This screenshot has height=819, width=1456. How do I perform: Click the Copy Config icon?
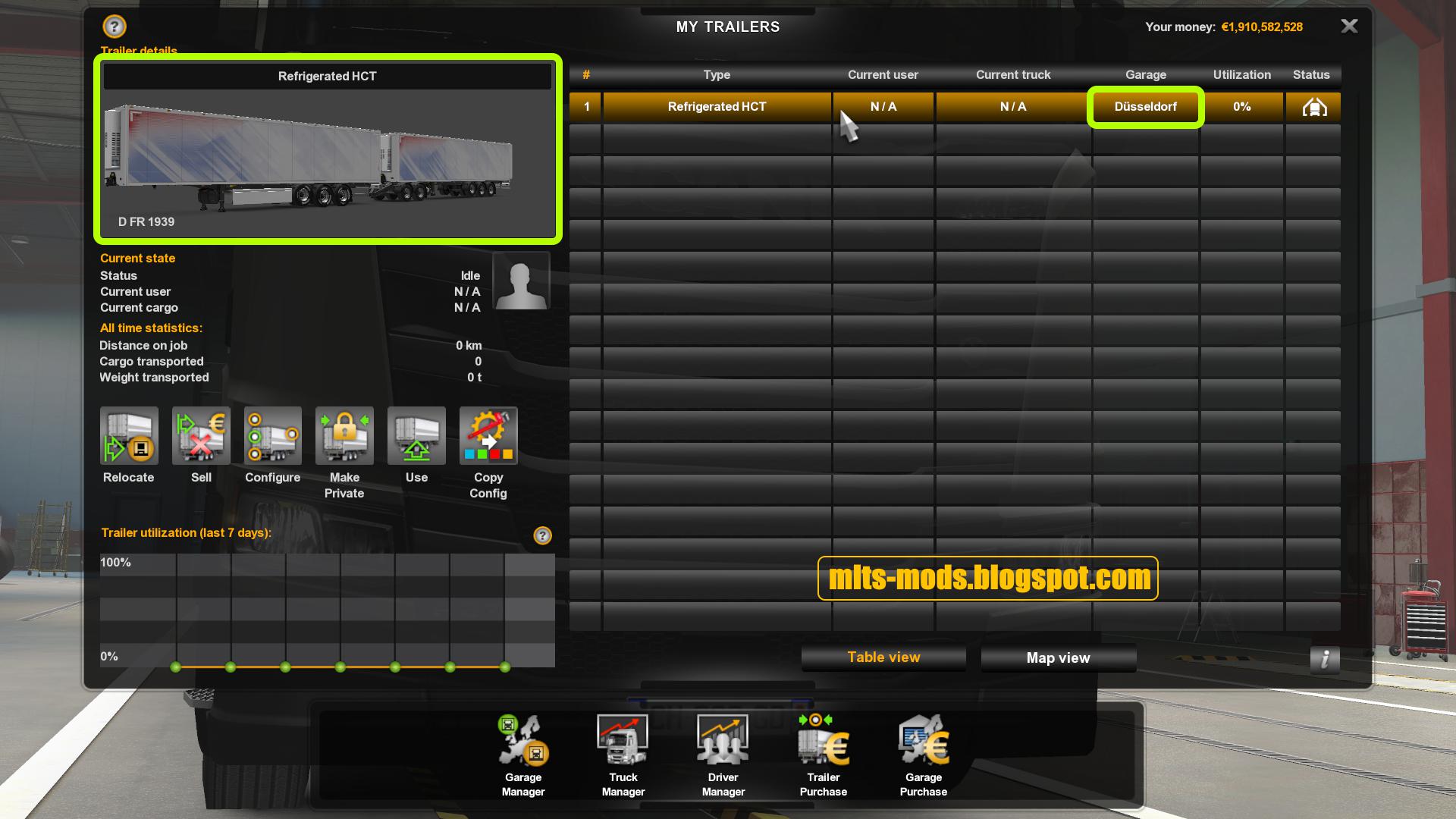click(x=488, y=436)
